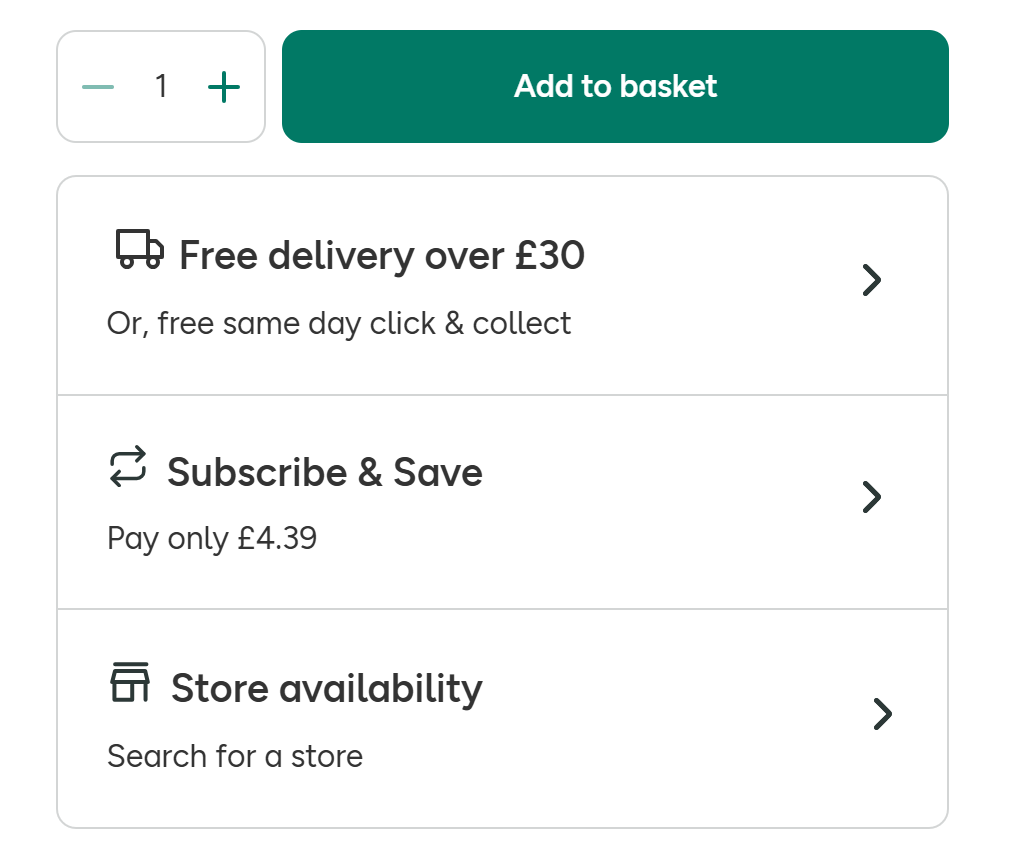Open Free delivery over £30 details

[382, 255]
